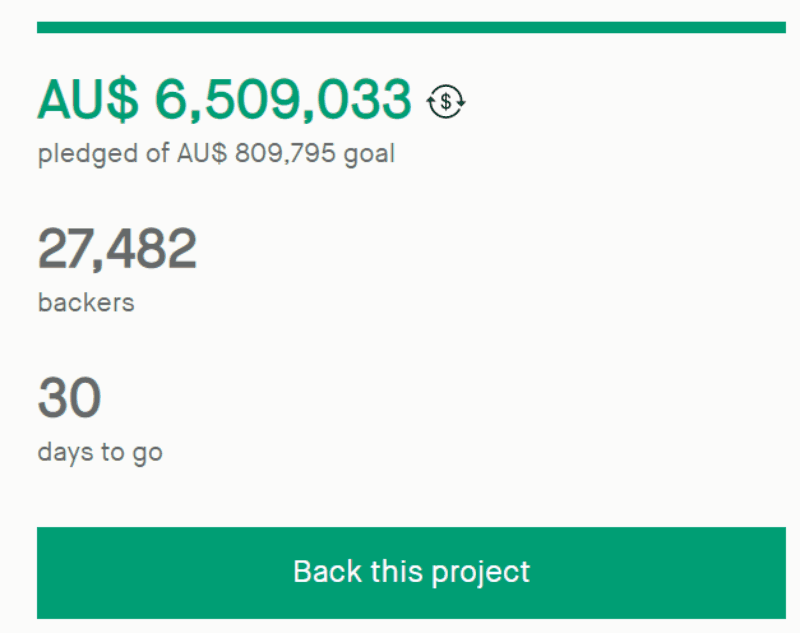
Task: Click the currency conversion icon
Action: pos(447,100)
